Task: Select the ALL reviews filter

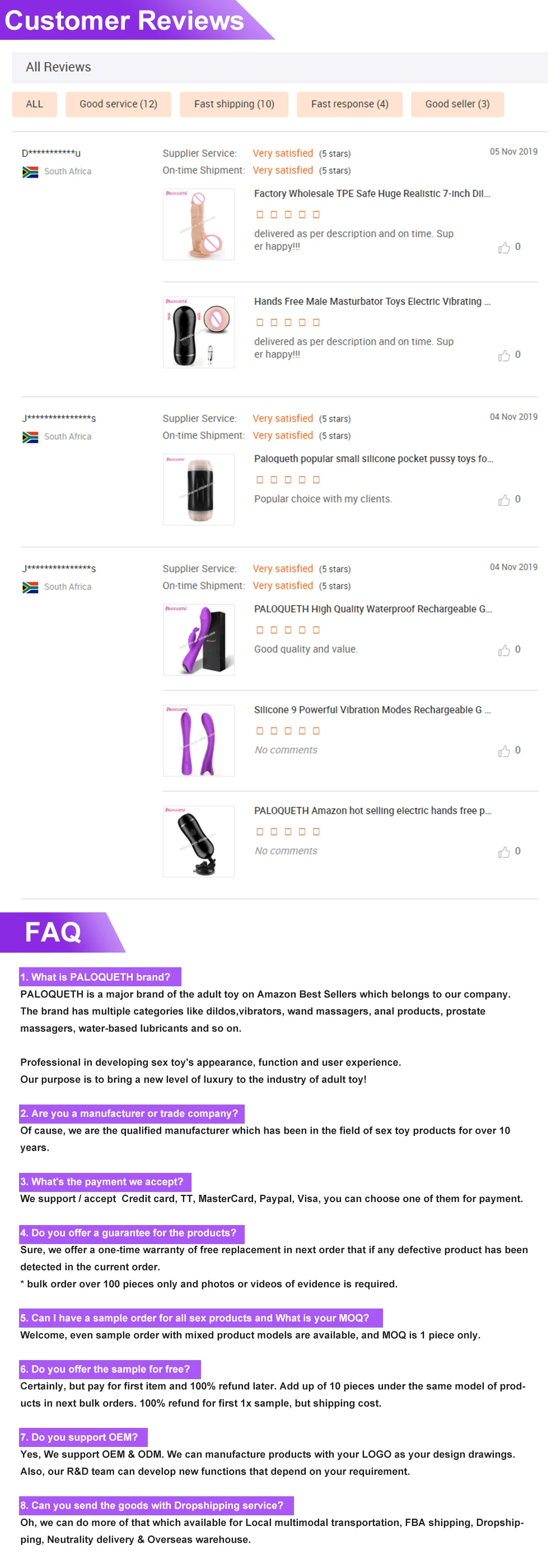Action: click(x=35, y=104)
